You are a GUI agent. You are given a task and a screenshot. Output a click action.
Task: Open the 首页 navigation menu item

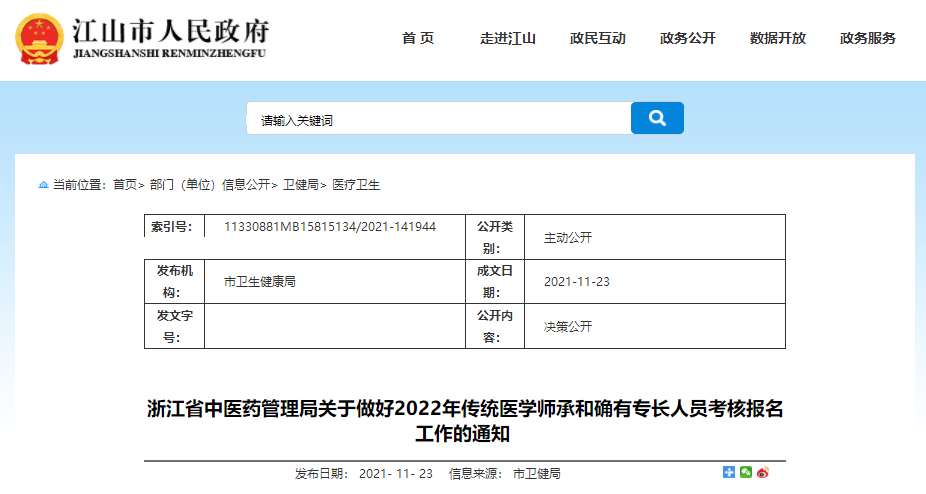pyautogui.click(x=418, y=39)
